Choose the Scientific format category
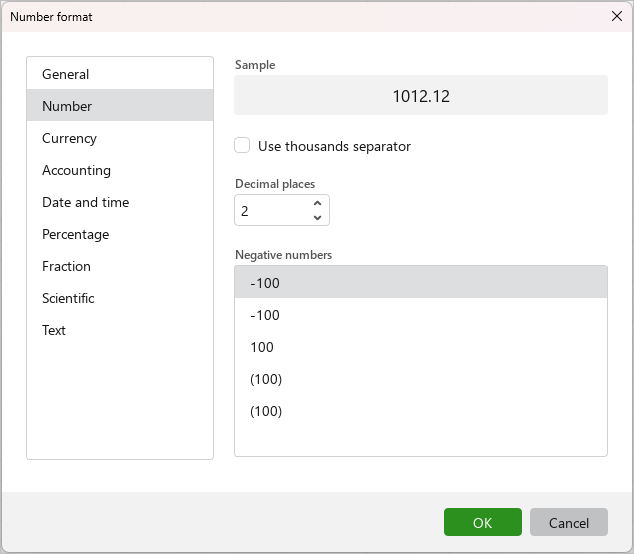The height and width of the screenshot is (554, 634). point(120,298)
